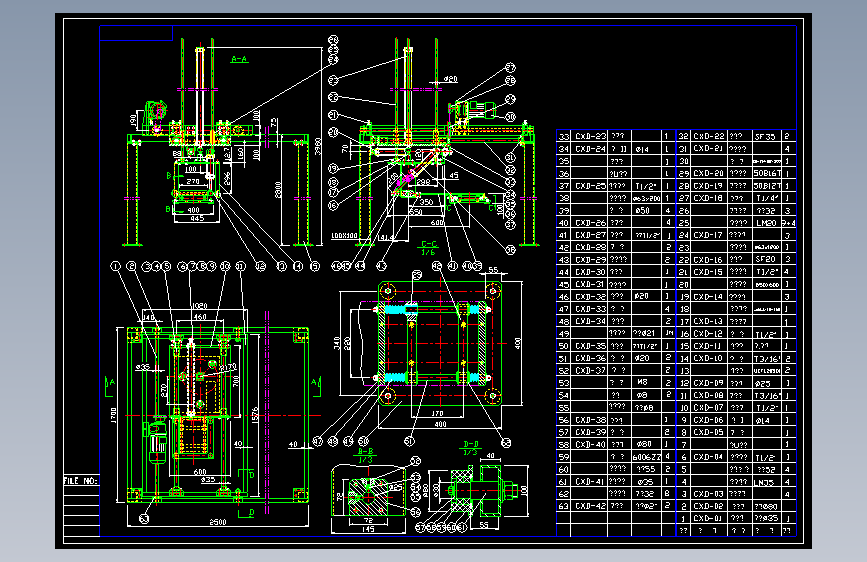Click the CXD-31 part number cell

coord(591,284)
